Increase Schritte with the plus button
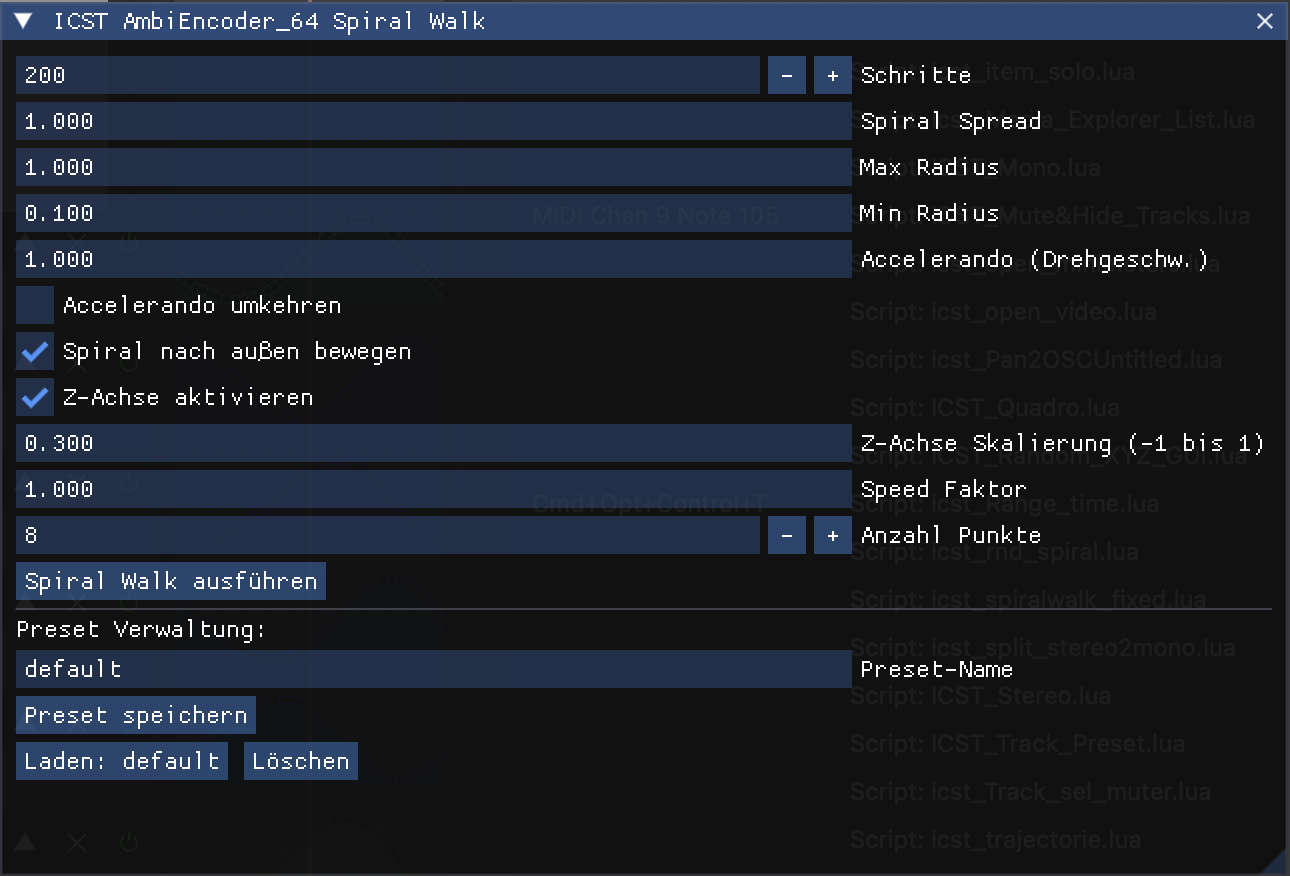1290x876 pixels. click(x=833, y=75)
